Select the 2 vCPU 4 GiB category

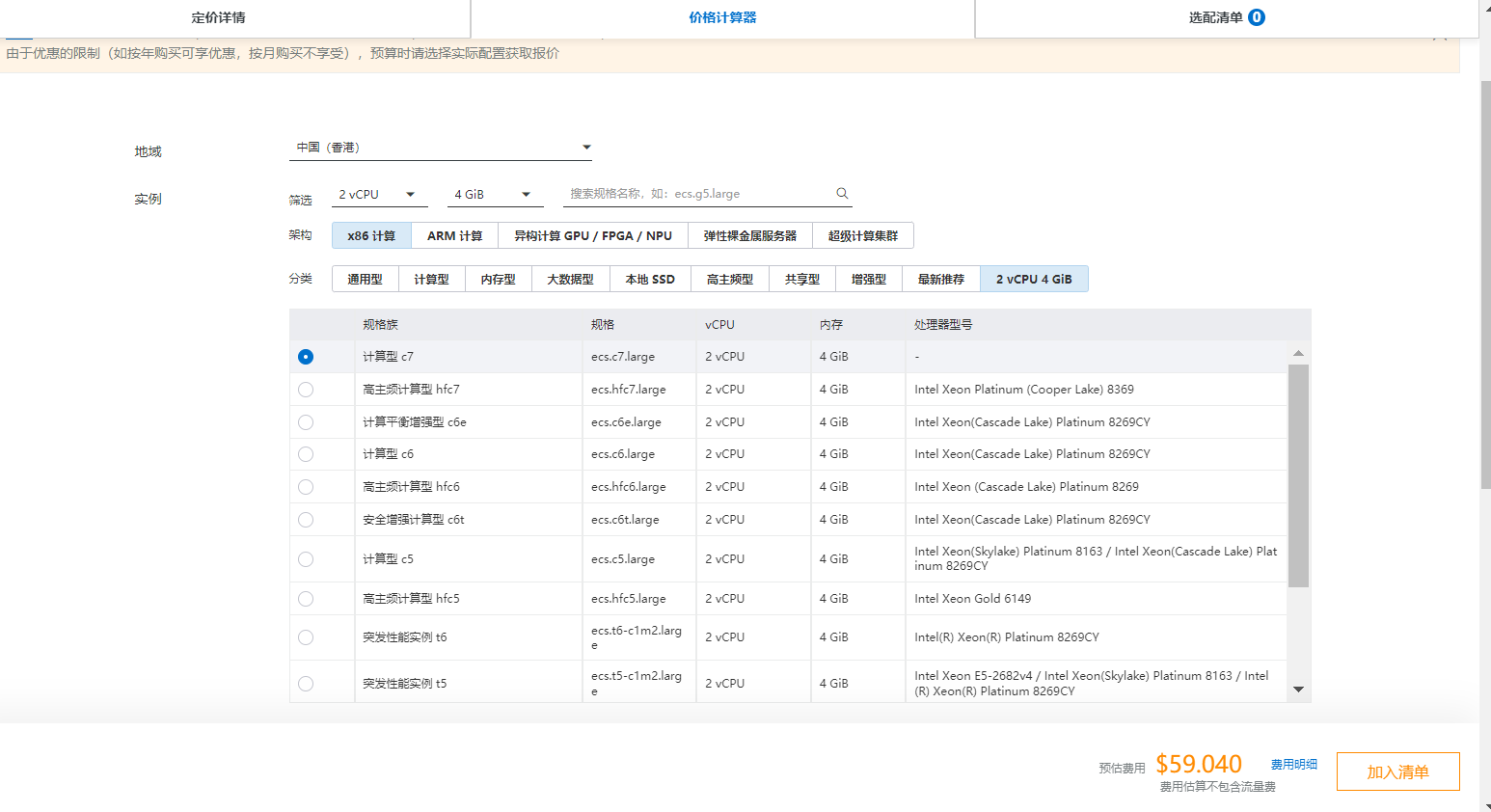point(1035,280)
